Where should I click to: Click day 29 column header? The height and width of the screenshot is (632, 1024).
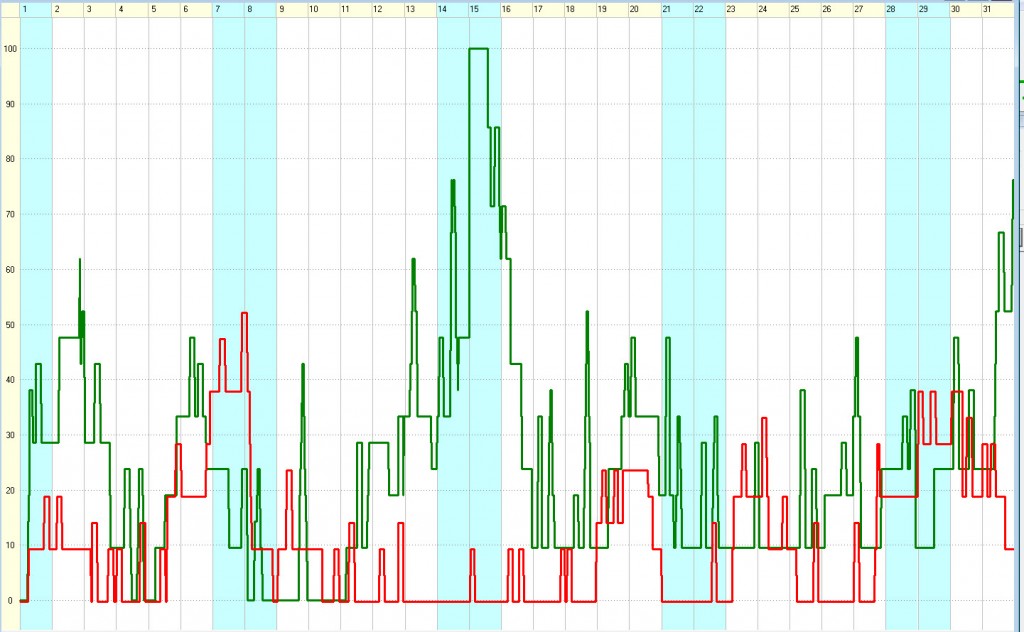pos(934,9)
